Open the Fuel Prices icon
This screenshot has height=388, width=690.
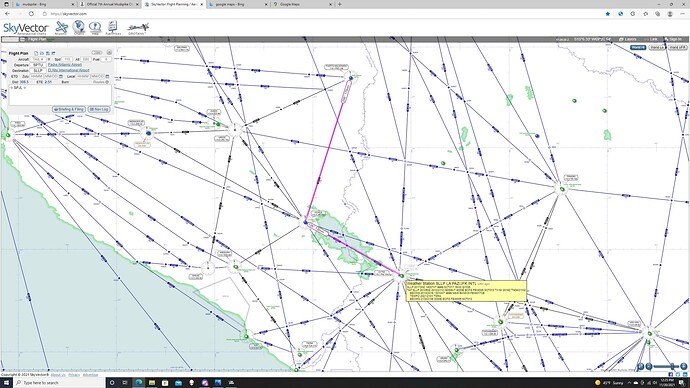pyautogui.click(x=113, y=27)
